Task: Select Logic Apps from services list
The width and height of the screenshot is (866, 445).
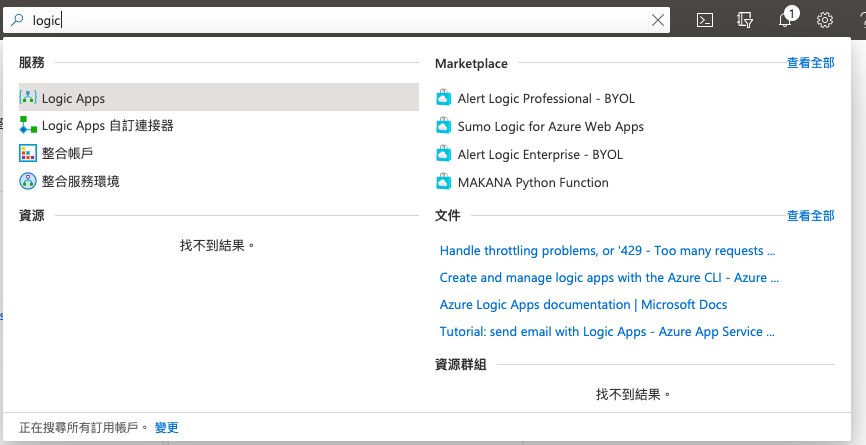Action: tap(73, 98)
